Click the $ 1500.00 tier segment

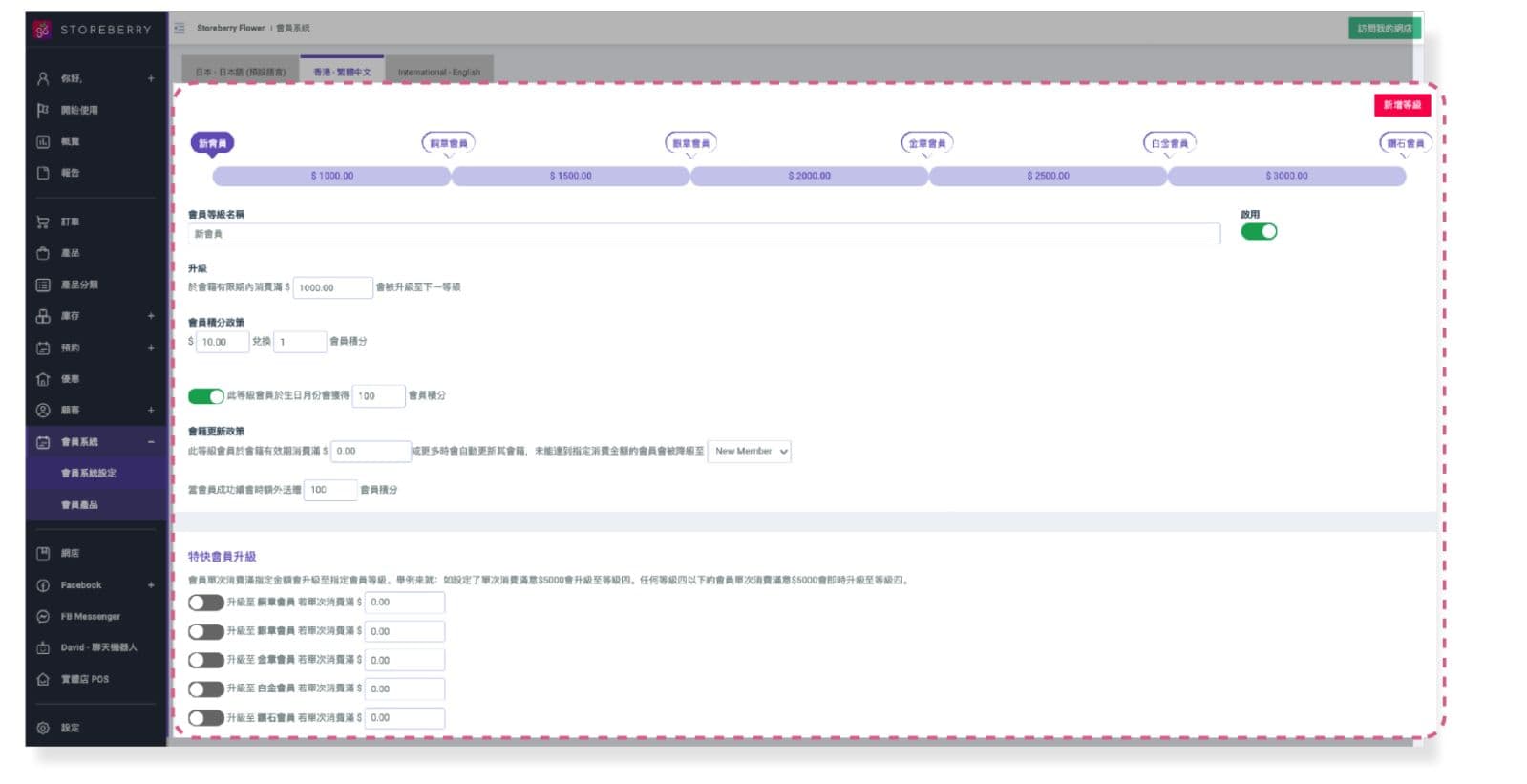[x=570, y=176]
